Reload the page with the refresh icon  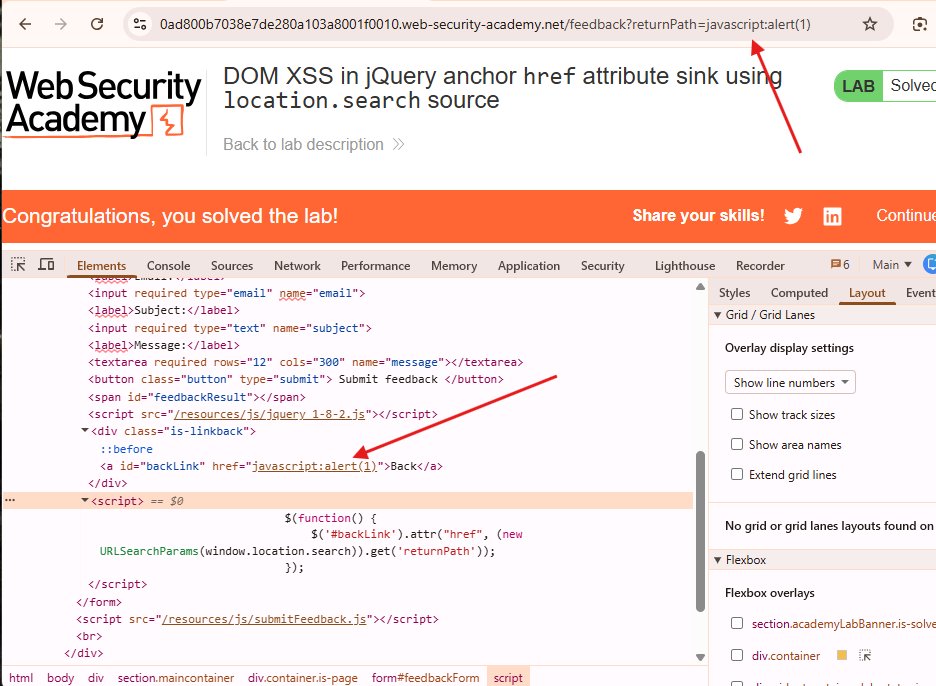[x=97, y=24]
